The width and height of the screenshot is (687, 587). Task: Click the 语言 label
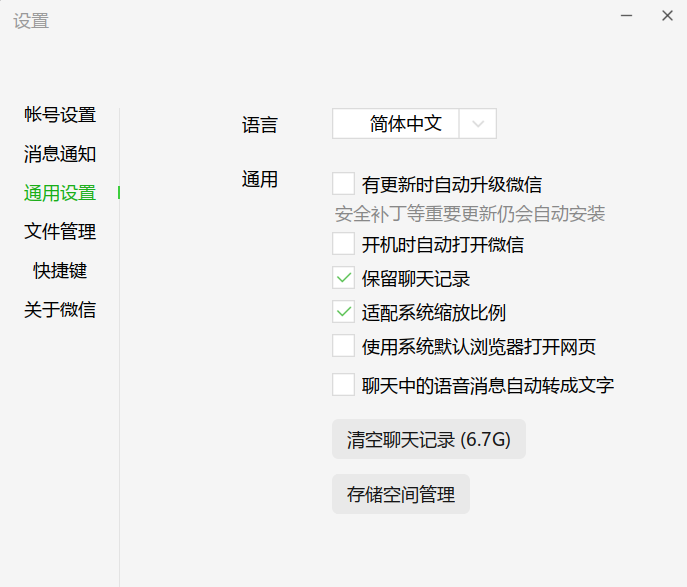coord(260,124)
